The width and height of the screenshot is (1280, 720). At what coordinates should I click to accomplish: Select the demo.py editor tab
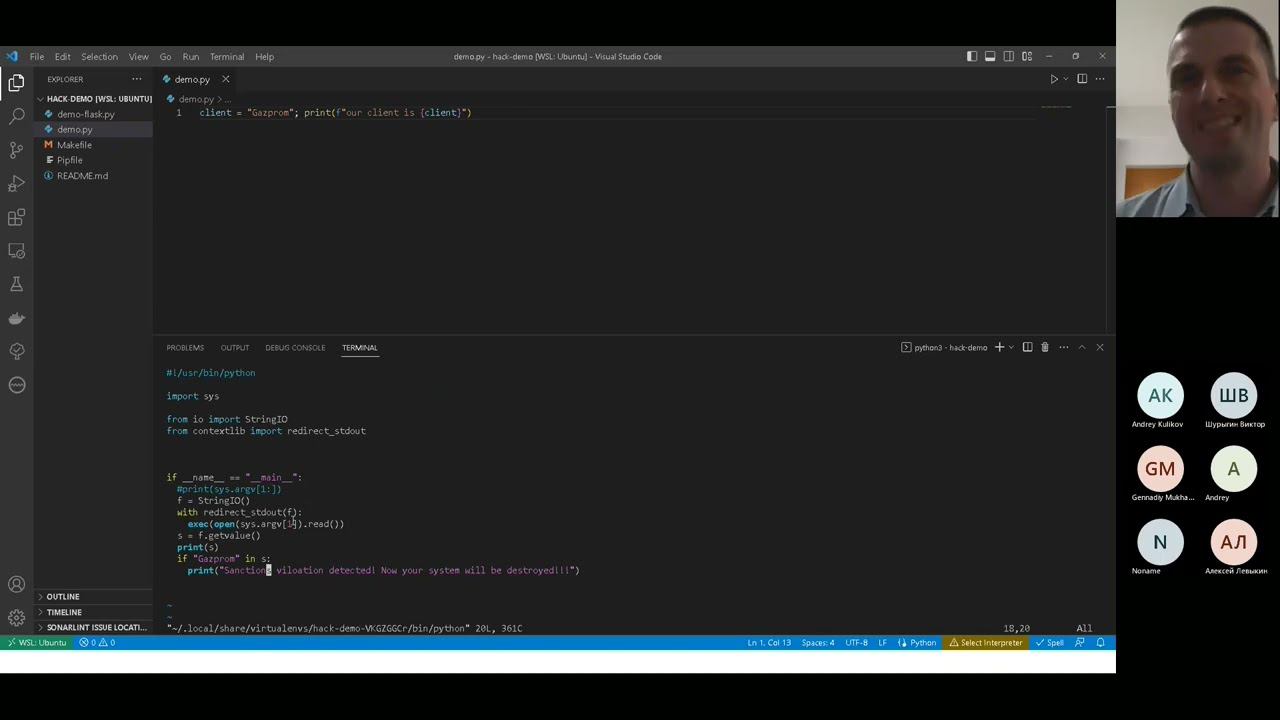click(192, 79)
